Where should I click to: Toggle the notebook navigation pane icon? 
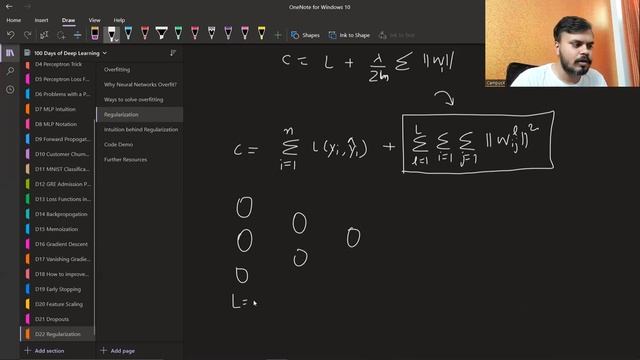(10, 53)
